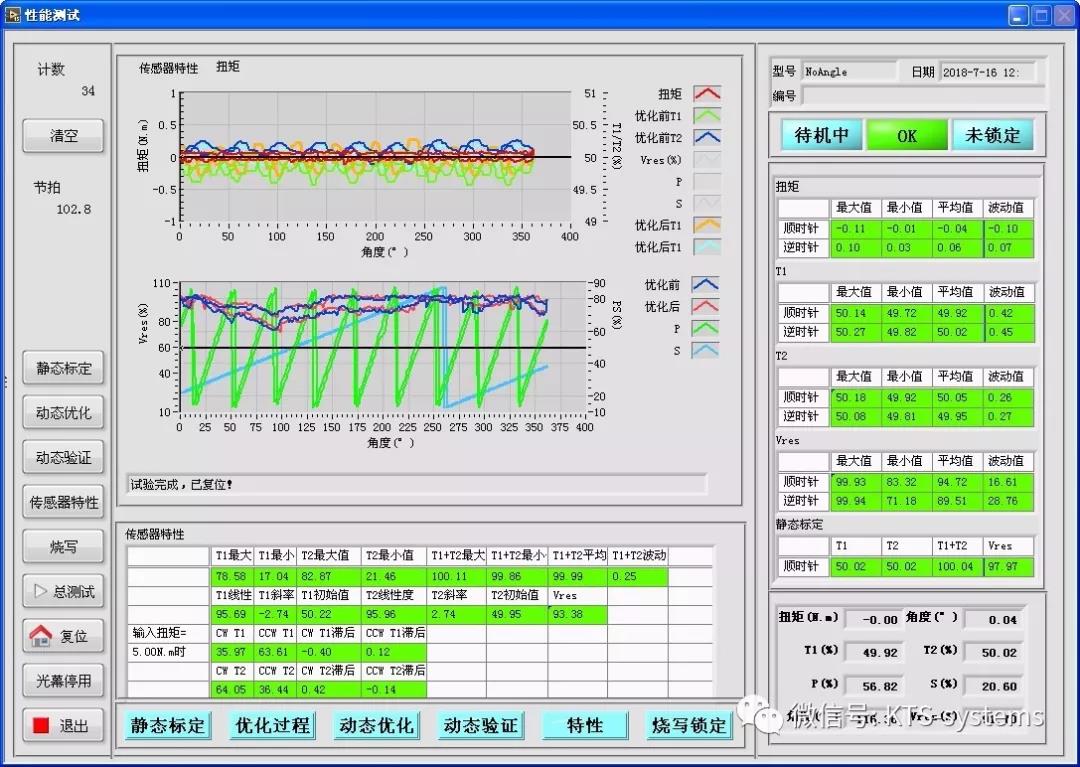Toggle the 待机中 status indicator
Screen dimensions: 1080x767
click(x=821, y=135)
